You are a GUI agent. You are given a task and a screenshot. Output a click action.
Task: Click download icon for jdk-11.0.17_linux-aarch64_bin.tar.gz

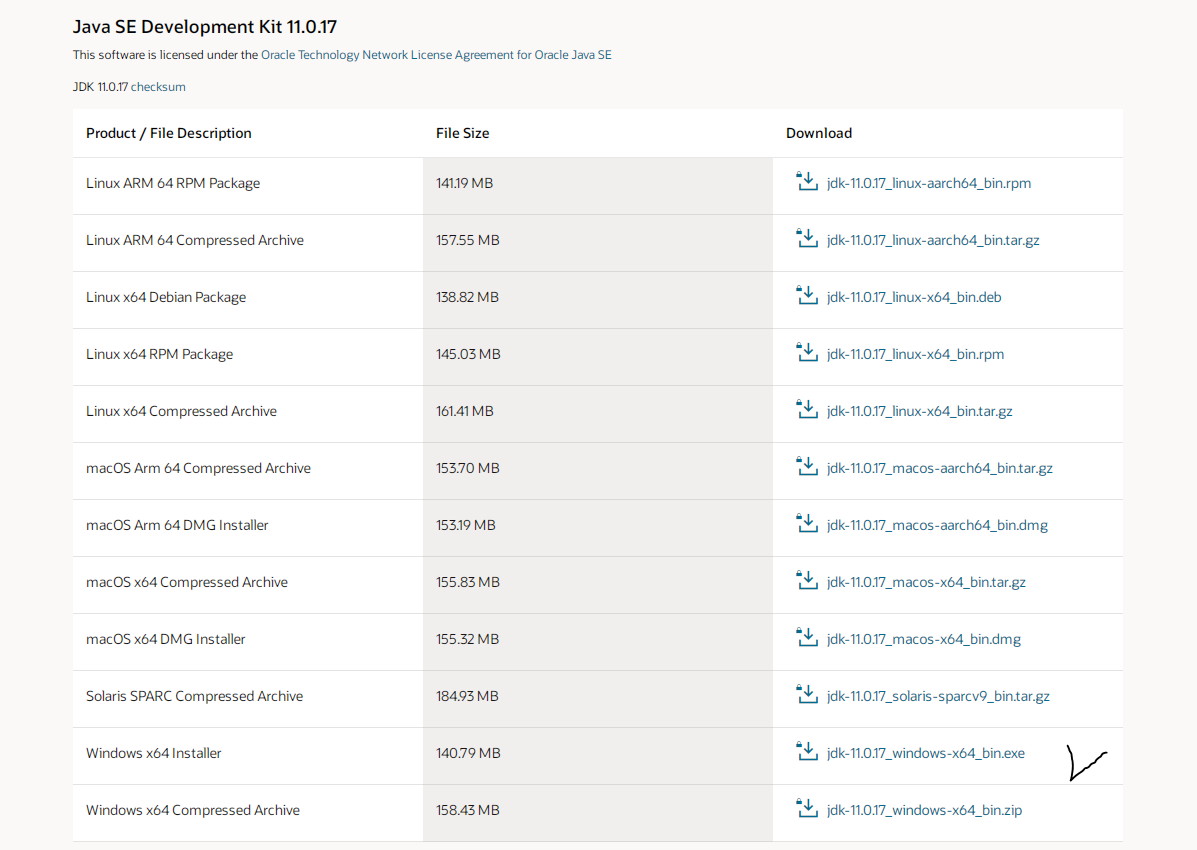806,238
